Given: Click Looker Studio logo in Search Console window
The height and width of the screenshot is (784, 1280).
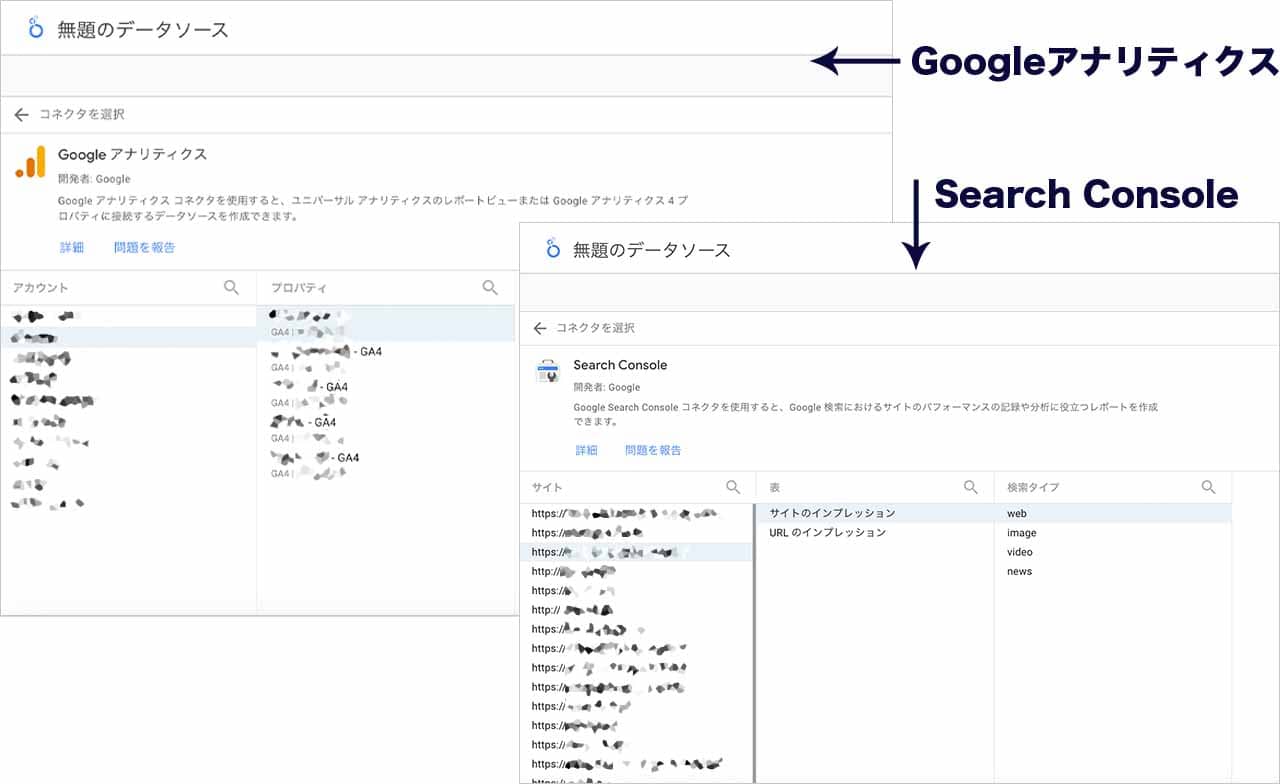Looking at the screenshot, I should [x=552, y=248].
